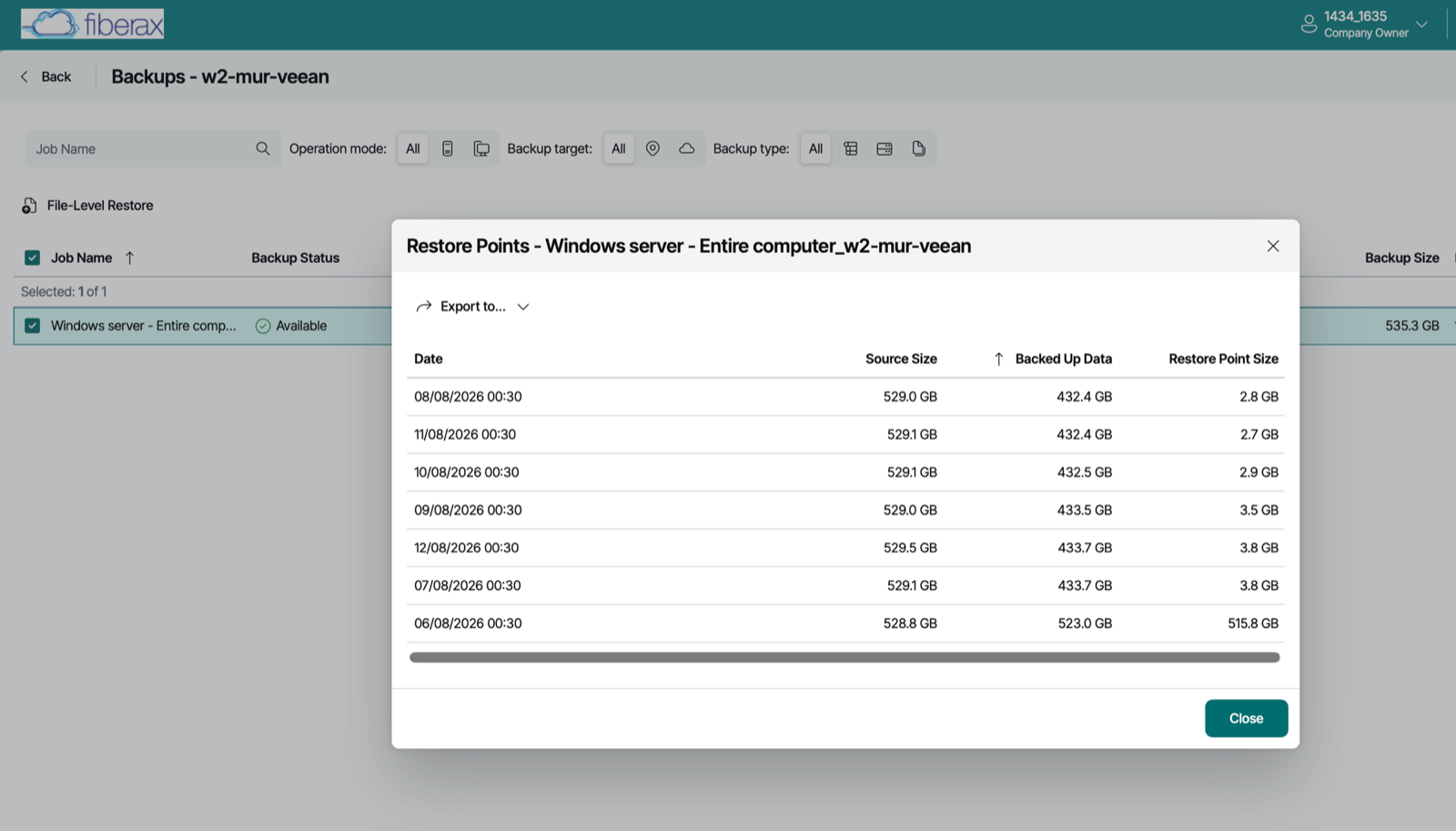Sort by Backed Up Data column header
Screen dimensions: 1456x831
[x=1063, y=359]
